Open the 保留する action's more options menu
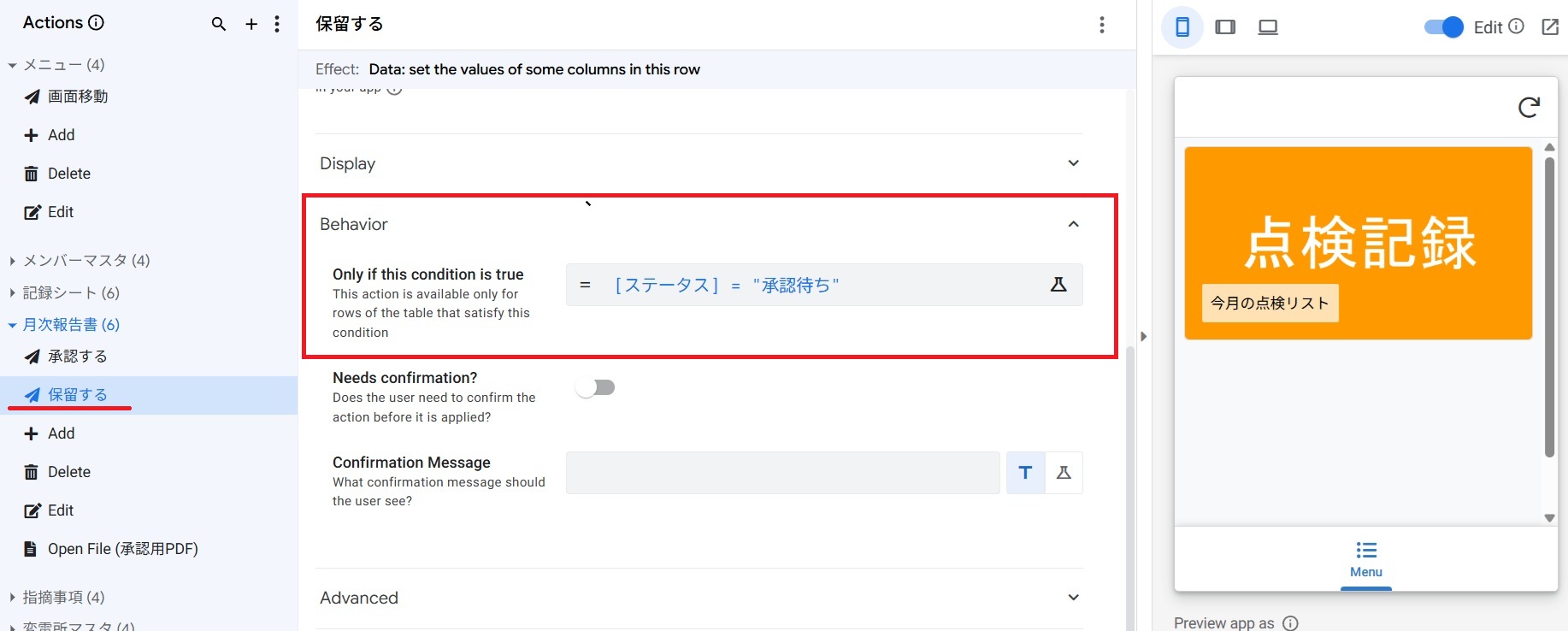 click(1101, 25)
